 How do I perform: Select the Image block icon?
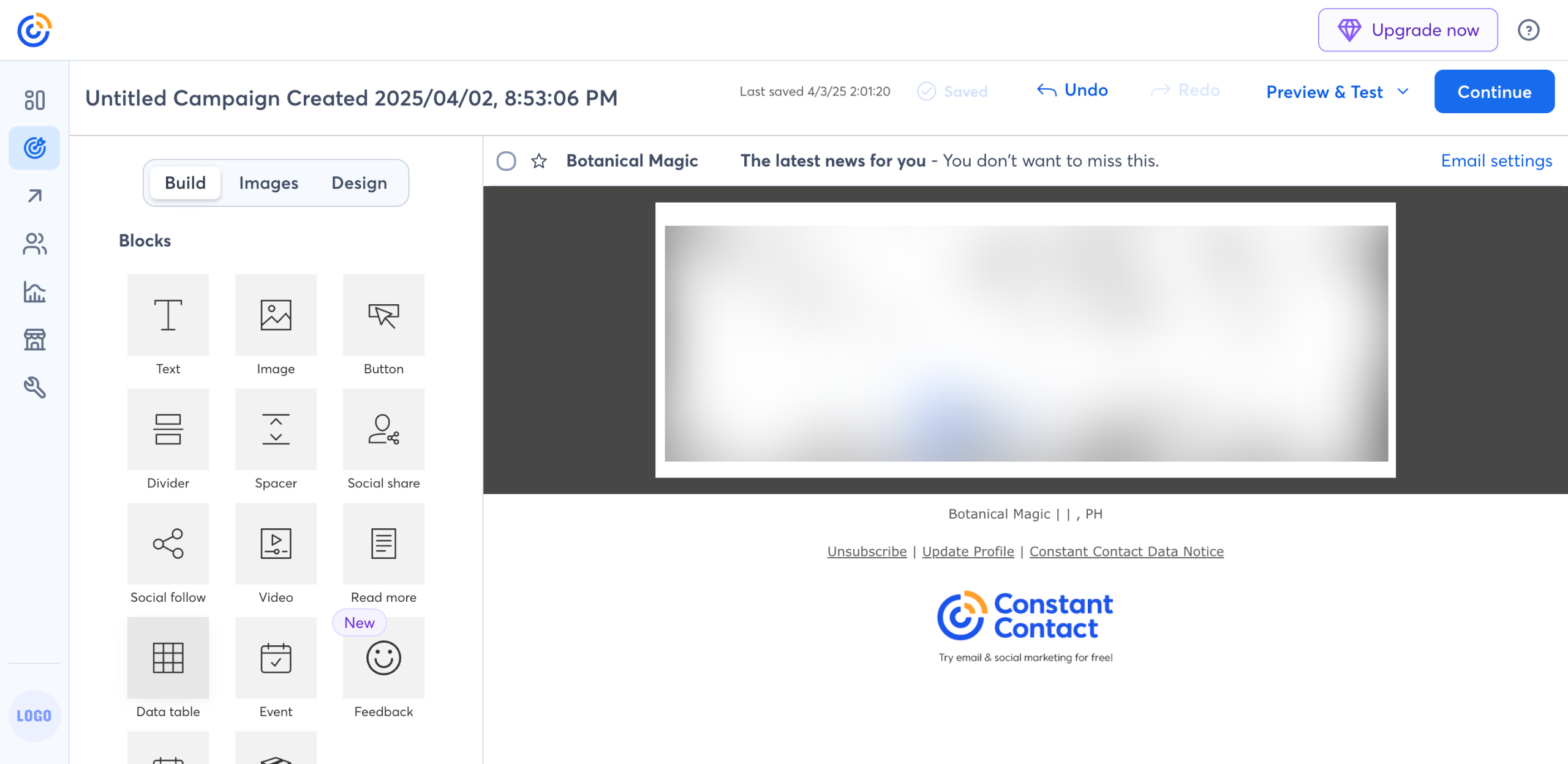[276, 315]
